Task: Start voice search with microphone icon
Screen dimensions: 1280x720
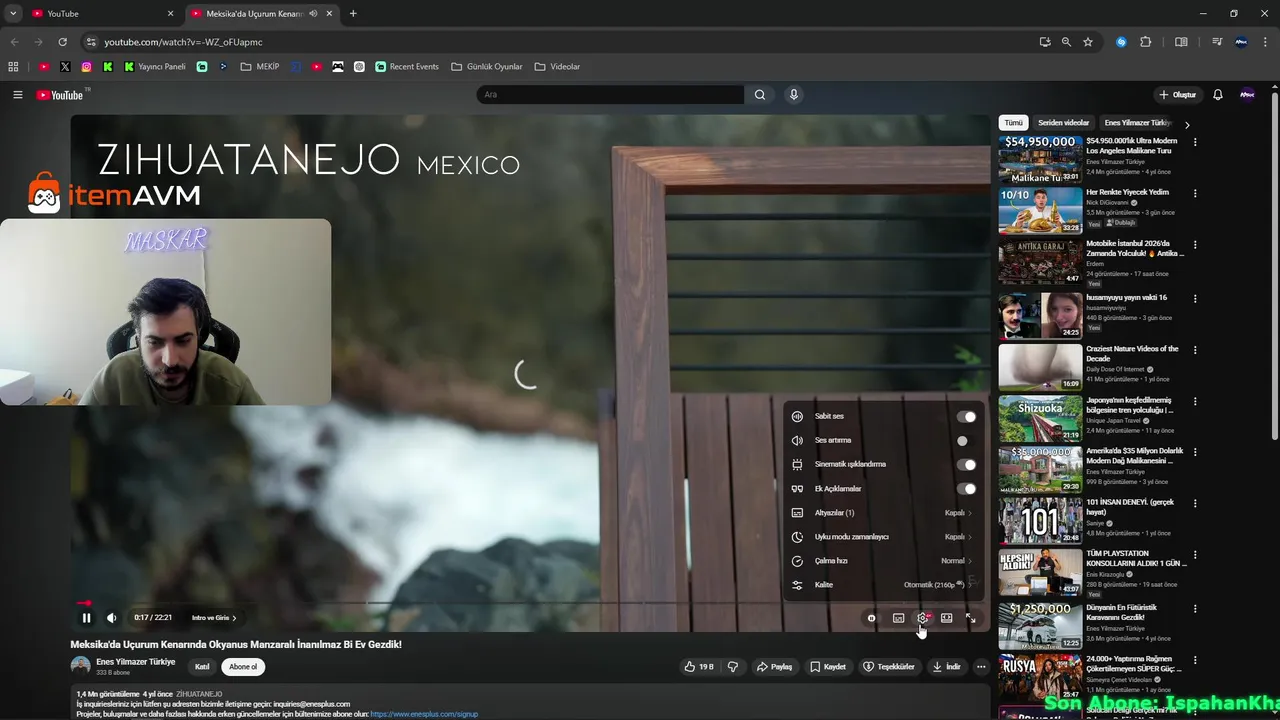Action: (794, 95)
